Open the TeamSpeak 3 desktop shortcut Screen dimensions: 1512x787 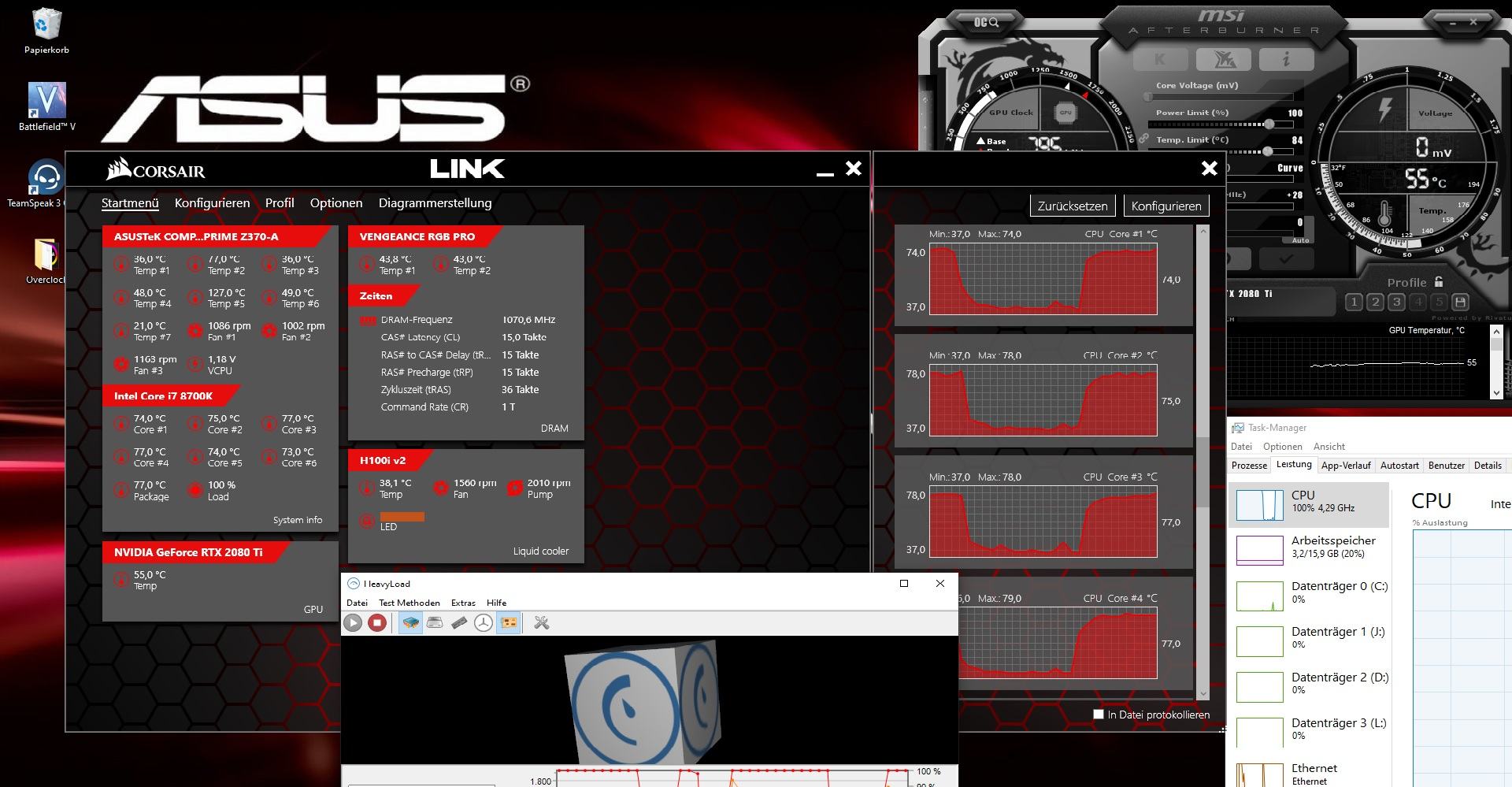tap(35, 184)
